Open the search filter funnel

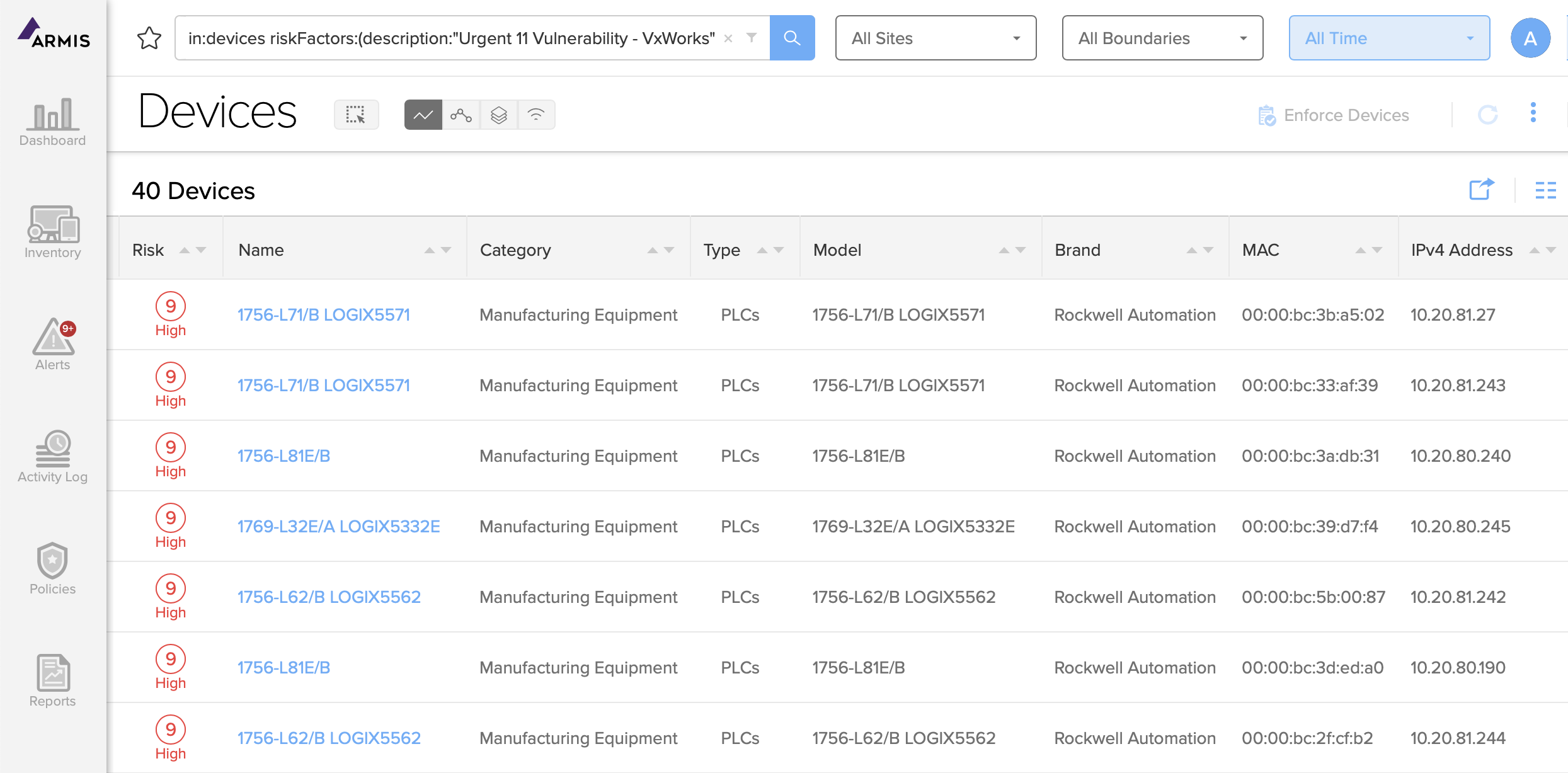(x=752, y=38)
